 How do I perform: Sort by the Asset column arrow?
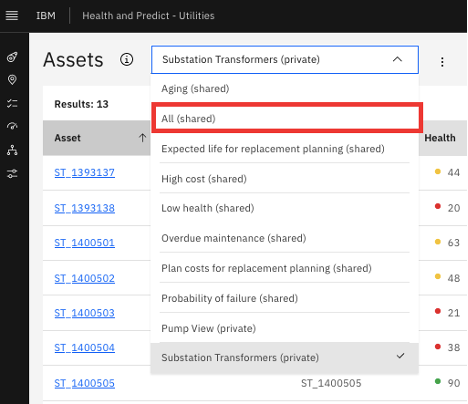142,138
